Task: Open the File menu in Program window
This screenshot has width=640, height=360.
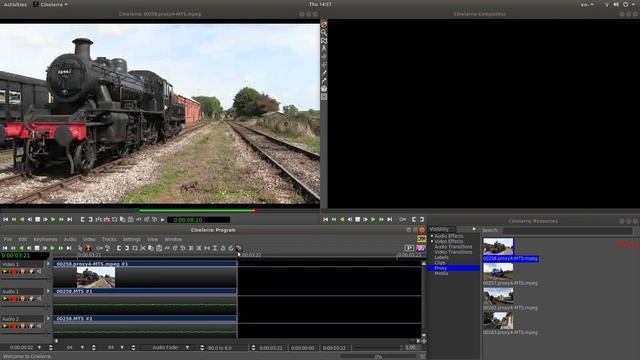Action: tap(8, 239)
